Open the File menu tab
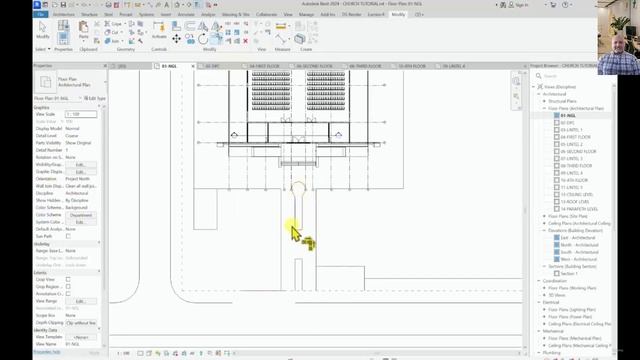Viewport: 640px width, 360px height. tap(41, 14)
